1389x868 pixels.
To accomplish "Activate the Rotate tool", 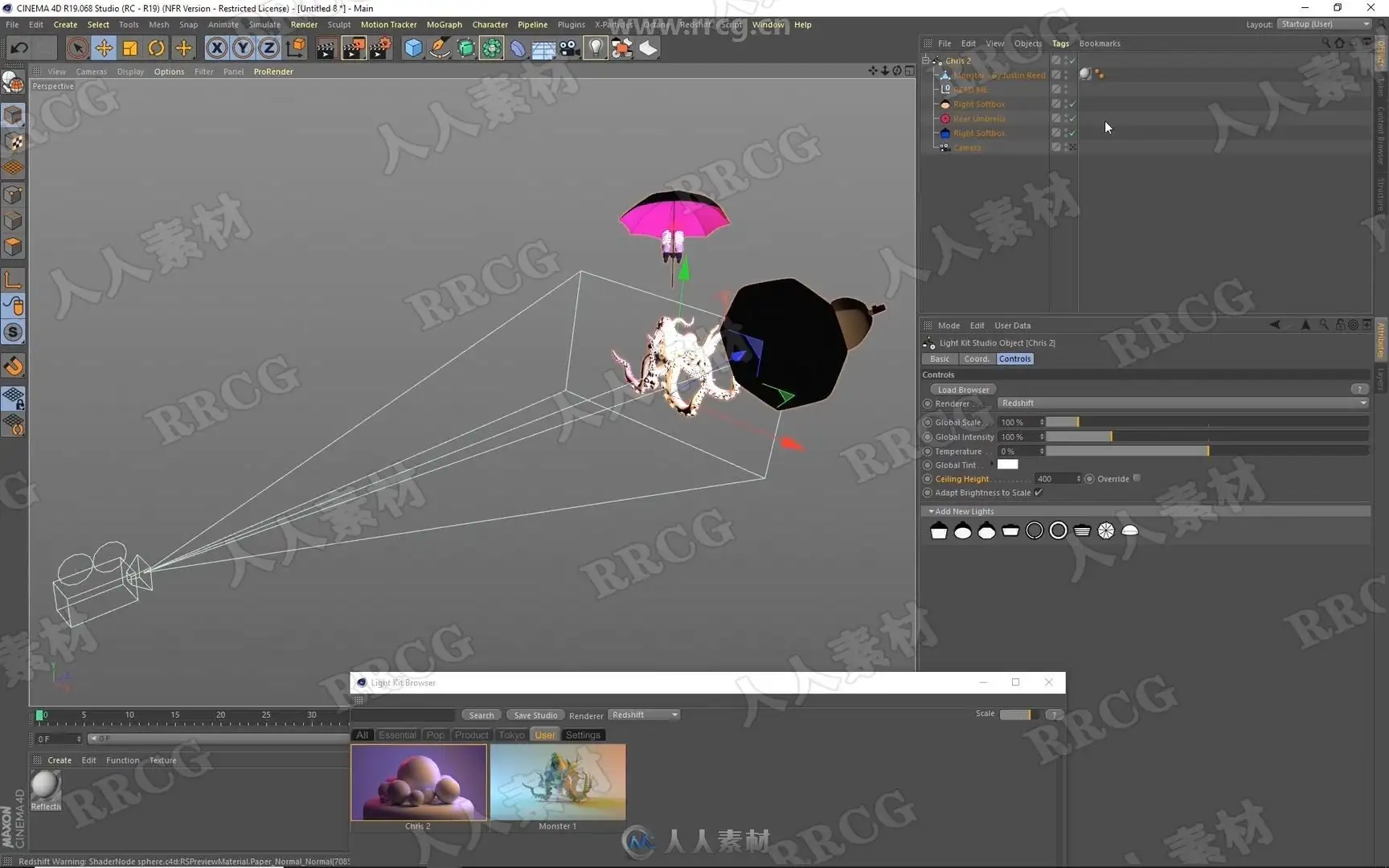I will tap(157, 48).
